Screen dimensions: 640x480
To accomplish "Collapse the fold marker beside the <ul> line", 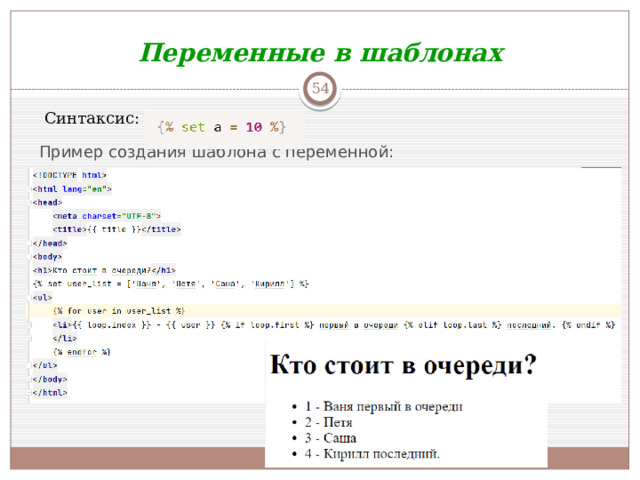I will coord(29,298).
